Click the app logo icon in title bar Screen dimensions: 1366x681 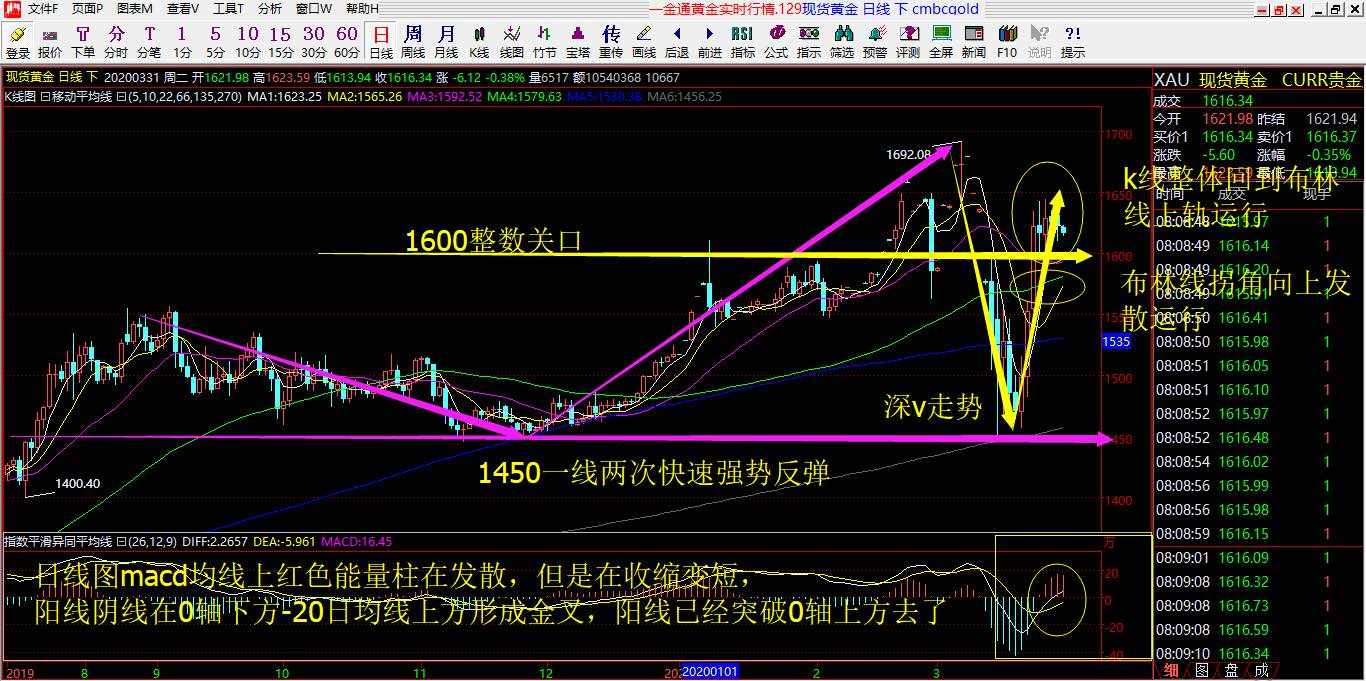click(x=10, y=9)
